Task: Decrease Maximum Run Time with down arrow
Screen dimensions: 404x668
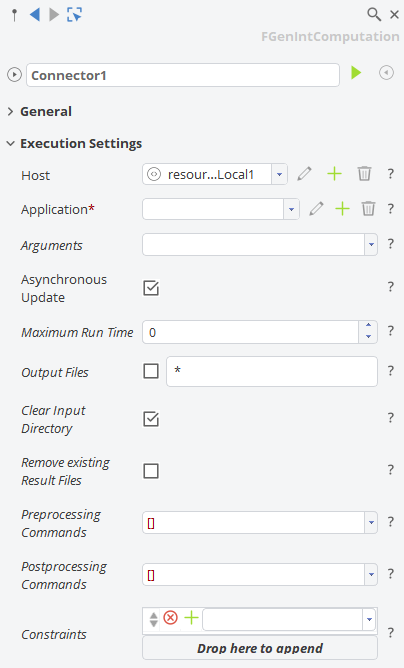Action: [368, 337]
